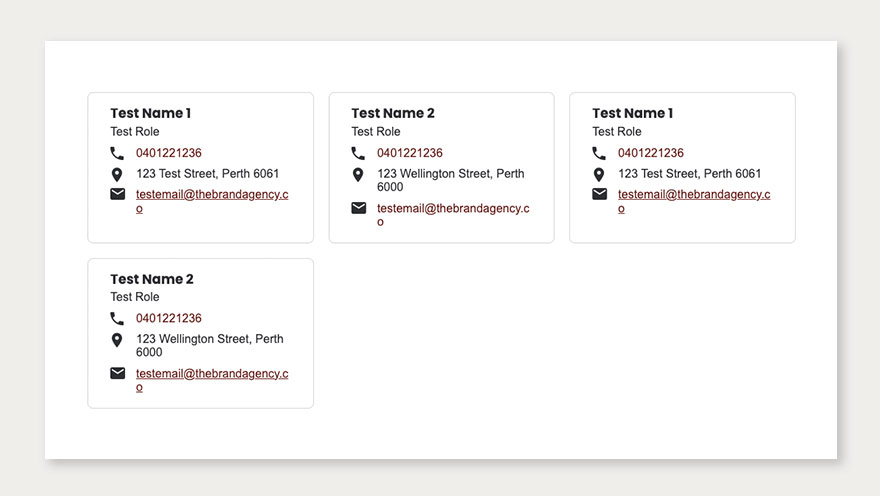Click the location pin icon in the top-middle card
880x496 pixels.
pos(358,175)
